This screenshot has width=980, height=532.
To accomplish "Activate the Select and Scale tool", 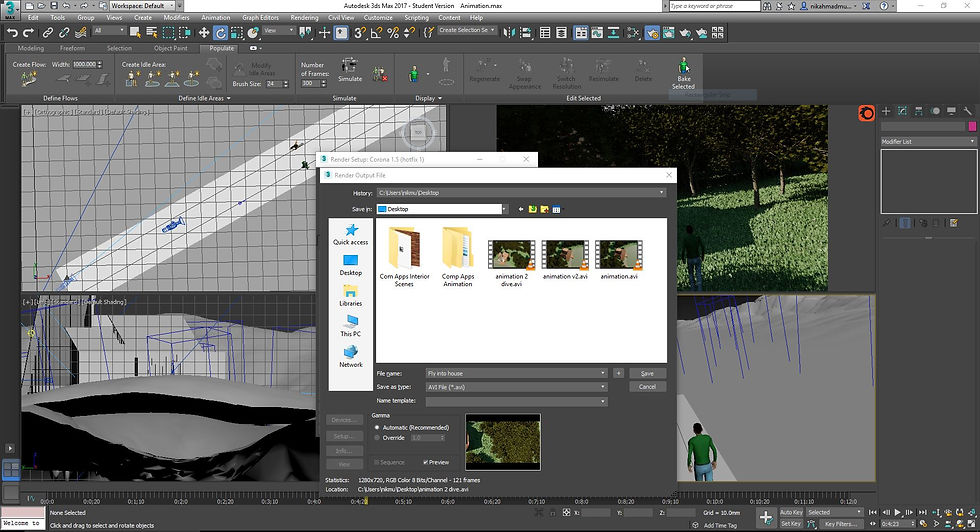I will [x=237, y=33].
